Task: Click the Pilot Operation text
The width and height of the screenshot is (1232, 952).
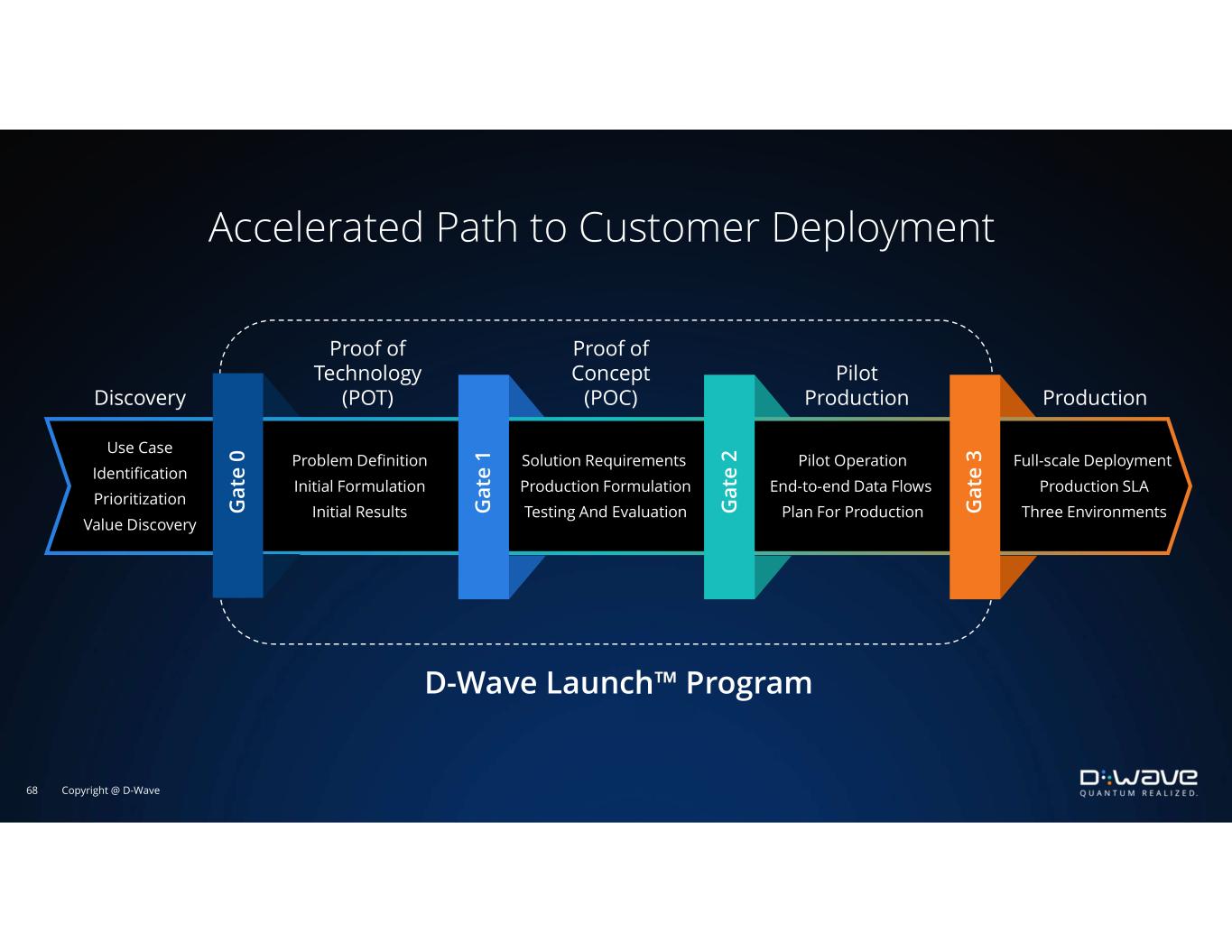Action: point(852,460)
